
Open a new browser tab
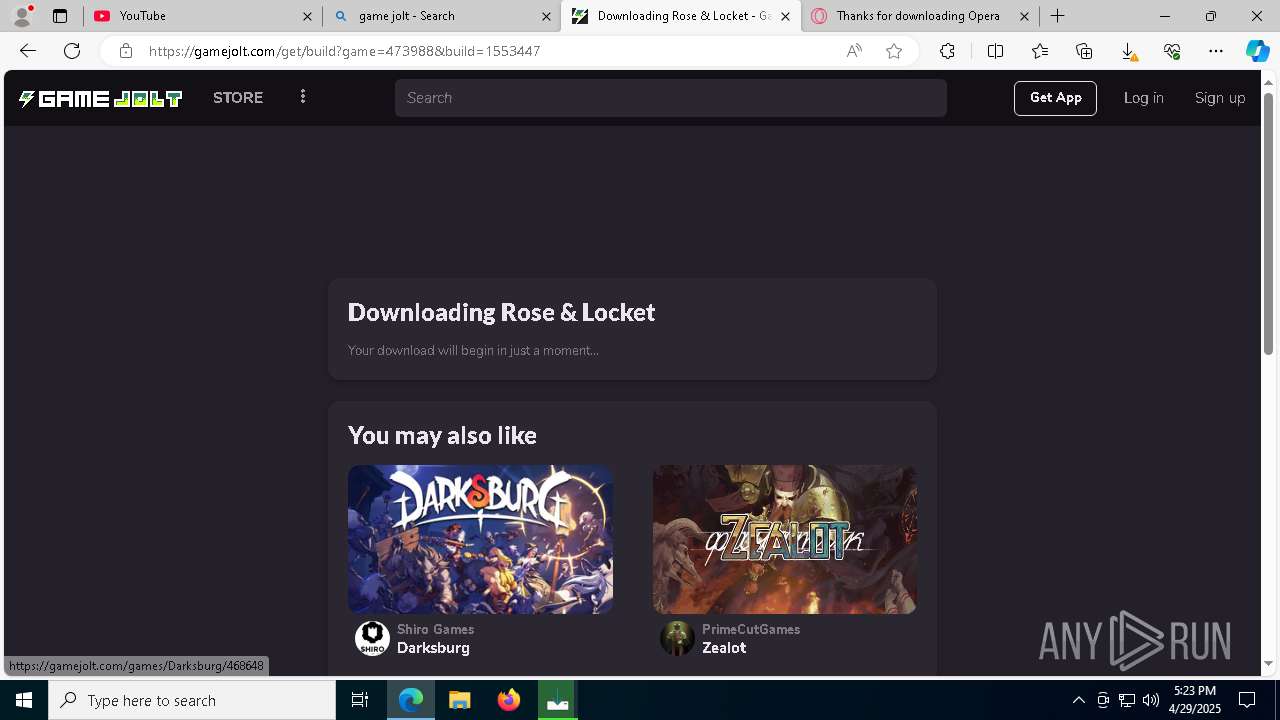coord(1057,16)
